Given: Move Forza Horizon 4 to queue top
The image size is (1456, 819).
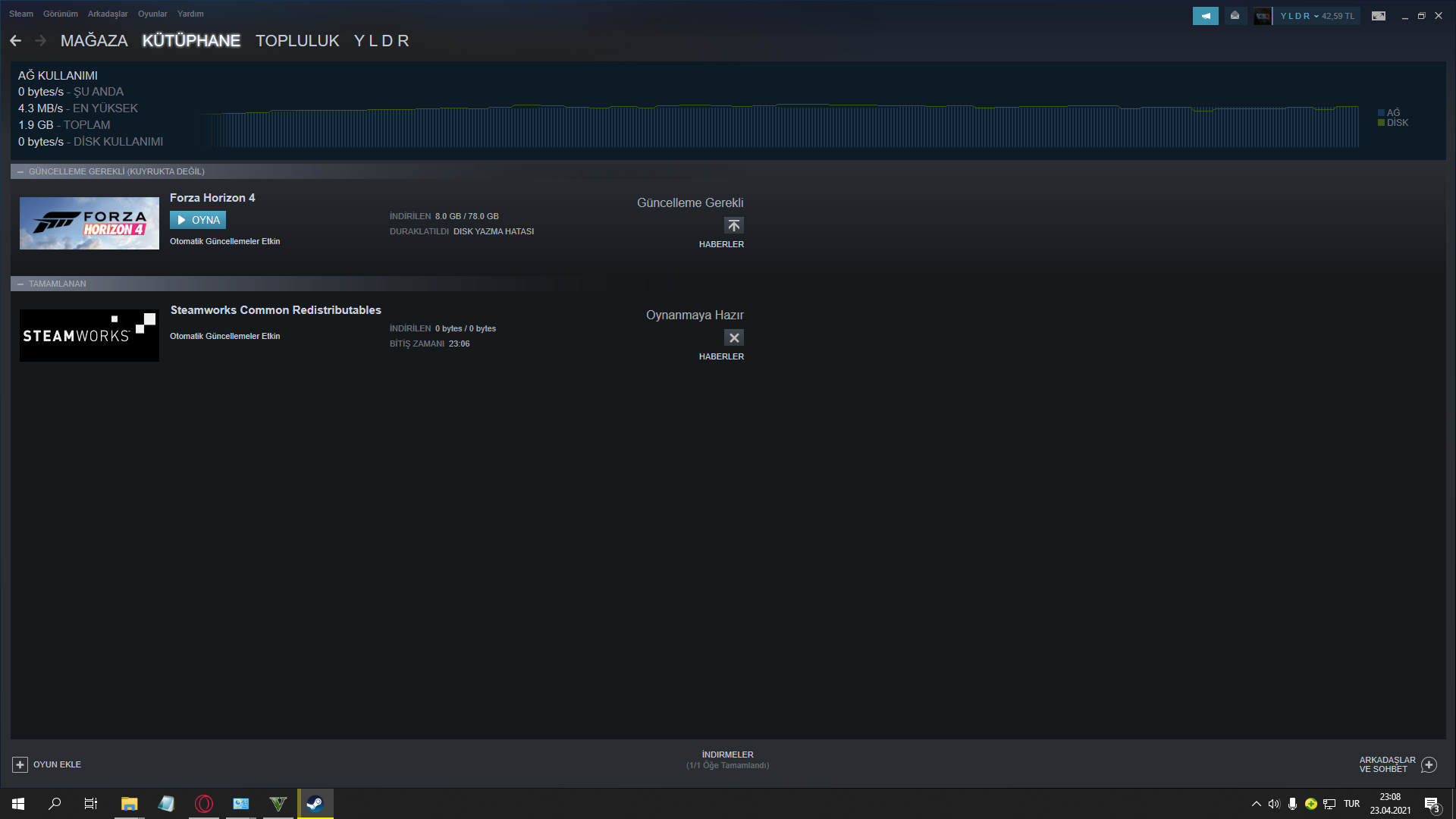Looking at the screenshot, I should [x=733, y=225].
